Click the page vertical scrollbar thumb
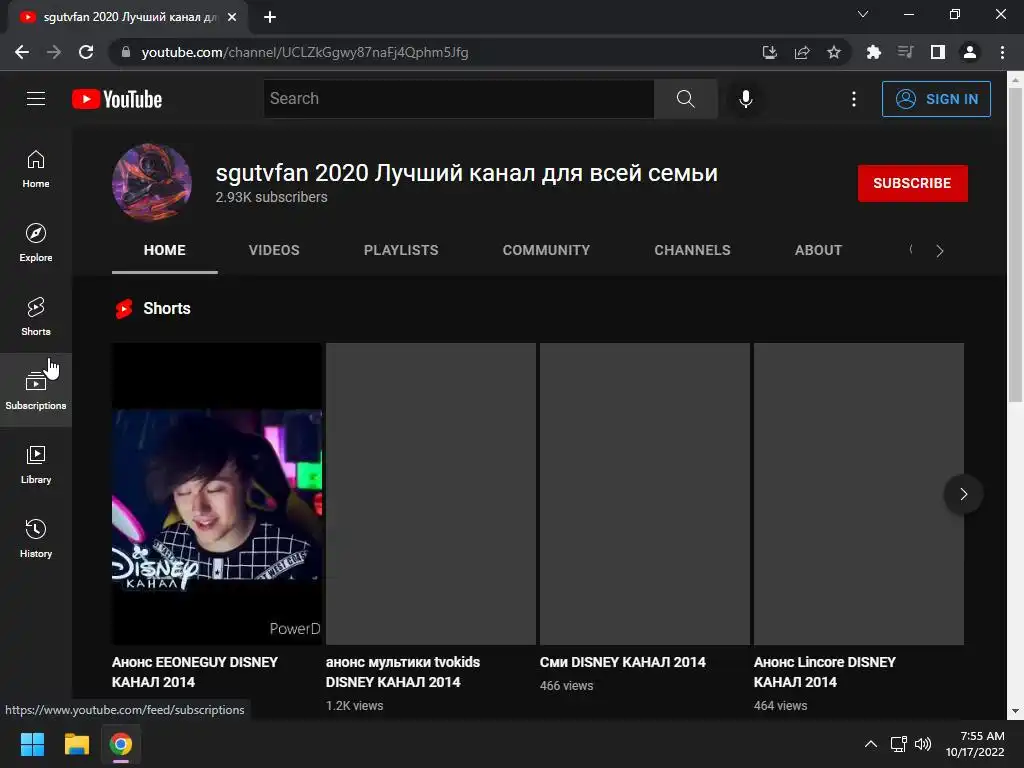The width and height of the screenshot is (1024, 768). (x=1015, y=245)
